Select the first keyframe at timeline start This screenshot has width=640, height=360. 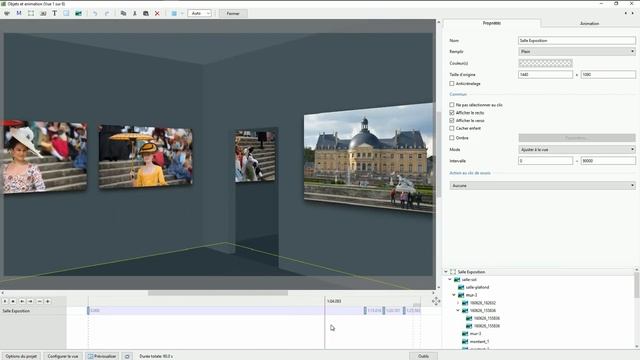pyautogui.click(x=88, y=311)
